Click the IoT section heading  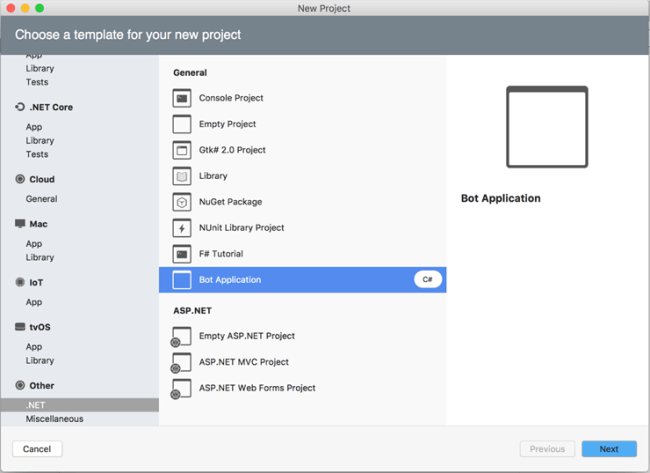tap(36, 282)
